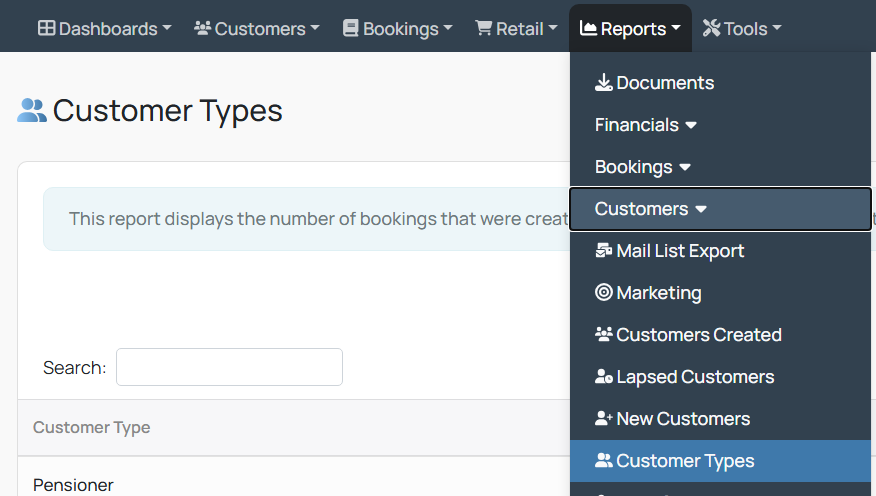Open the Tools dropdown menu
876x496 pixels.
[x=742, y=28]
